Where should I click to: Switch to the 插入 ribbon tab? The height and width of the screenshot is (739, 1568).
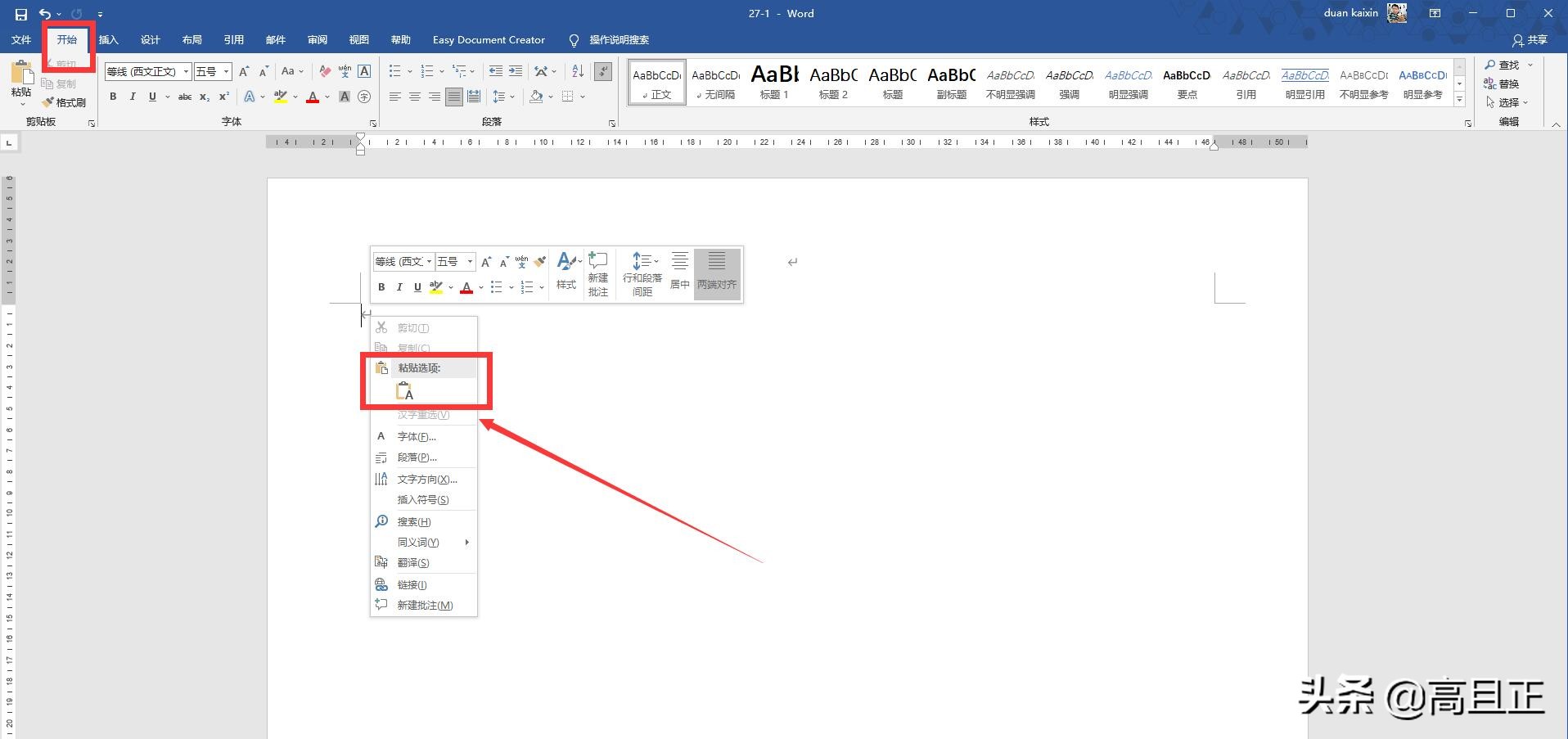click(x=108, y=40)
